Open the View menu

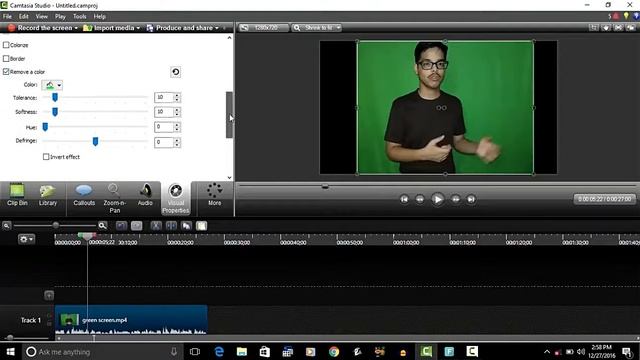(x=42, y=16)
